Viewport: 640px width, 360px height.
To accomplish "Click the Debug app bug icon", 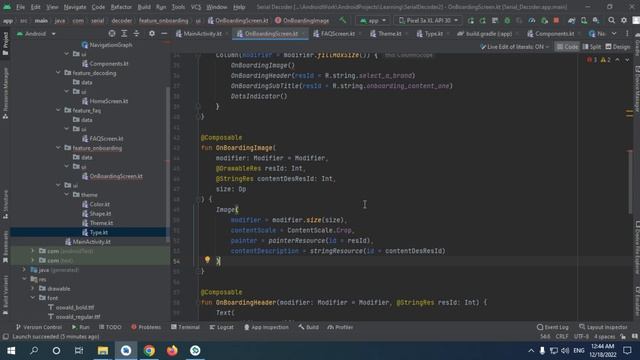I will [x=507, y=20].
